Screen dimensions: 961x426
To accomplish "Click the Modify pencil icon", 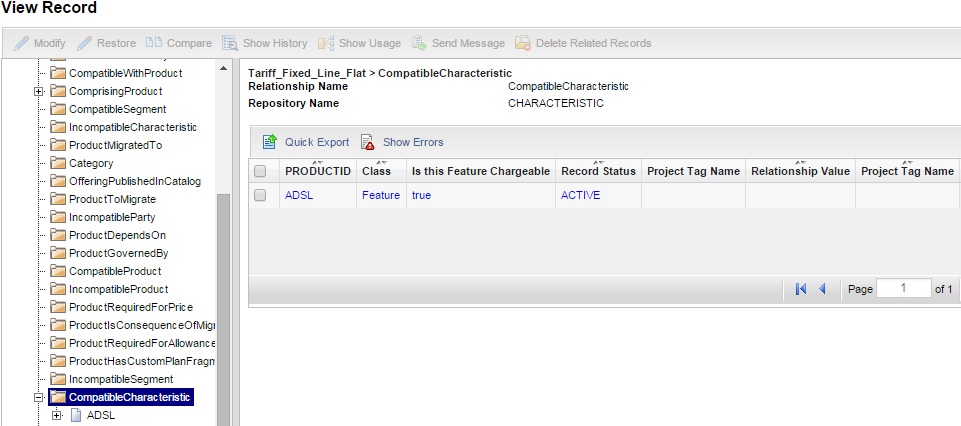I will click(21, 43).
